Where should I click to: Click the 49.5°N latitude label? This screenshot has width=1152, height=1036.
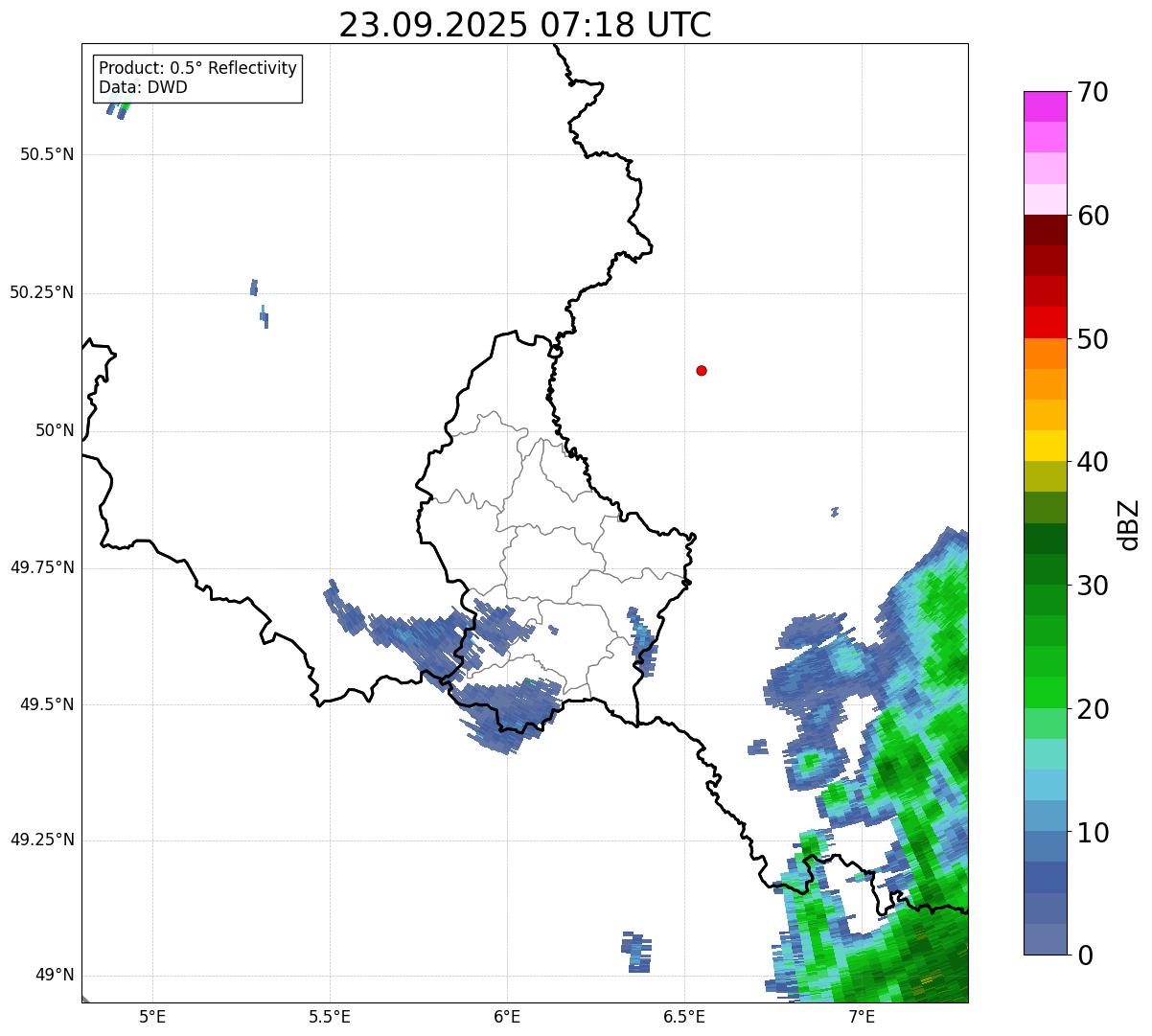(47, 704)
